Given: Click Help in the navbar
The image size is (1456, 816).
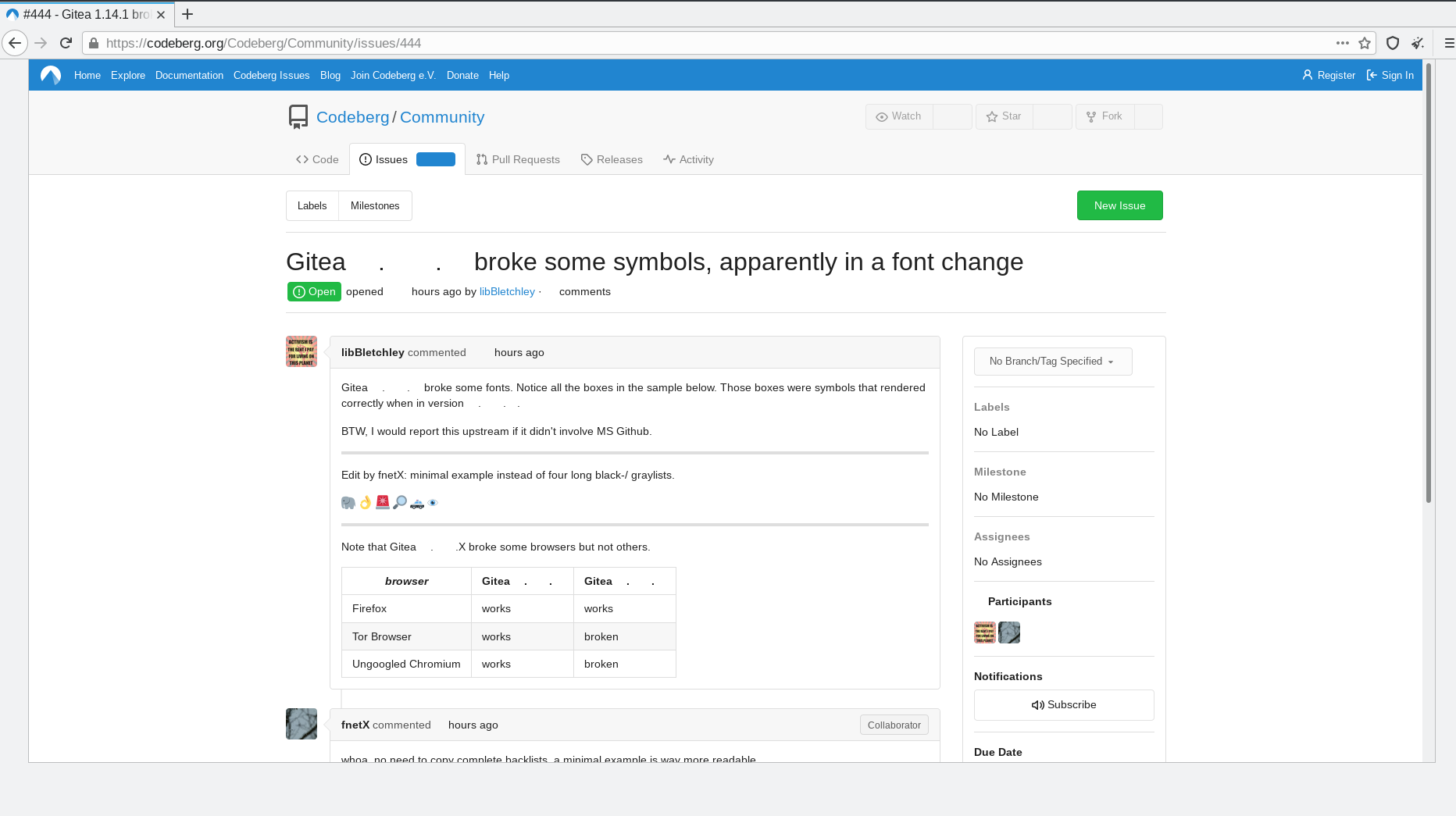Looking at the screenshot, I should [x=499, y=76].
